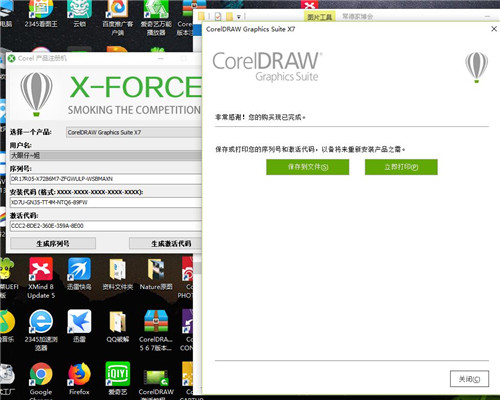This screenshot has width=500, height=400.
Task: Click the activation code field in keygen
Action: coord(106,226)
